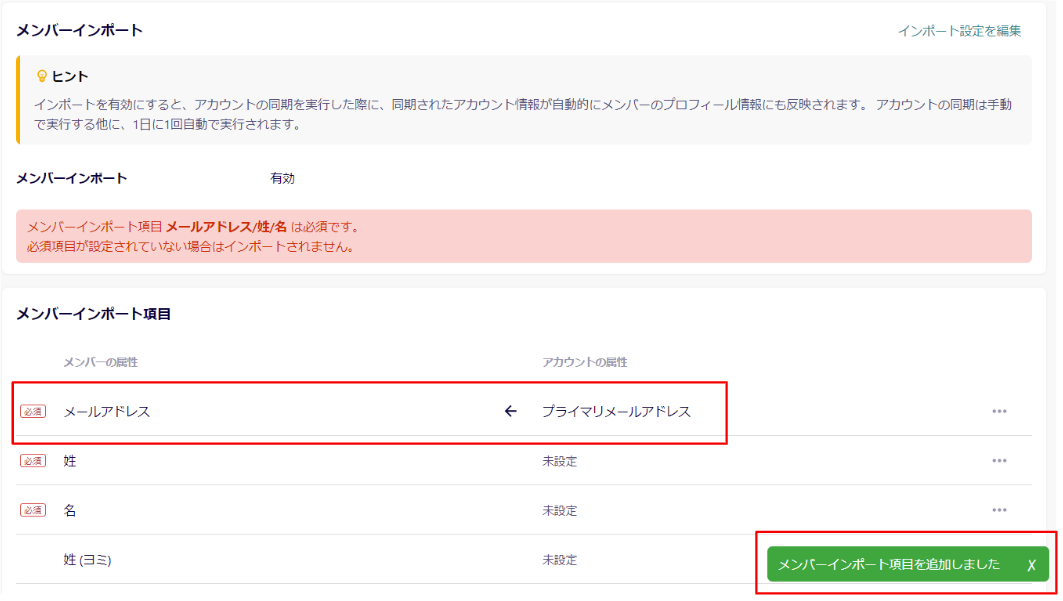This screenshot has height=601, width=1063.
Task: Click the 必須 badge beside 名
Action: 33,510
